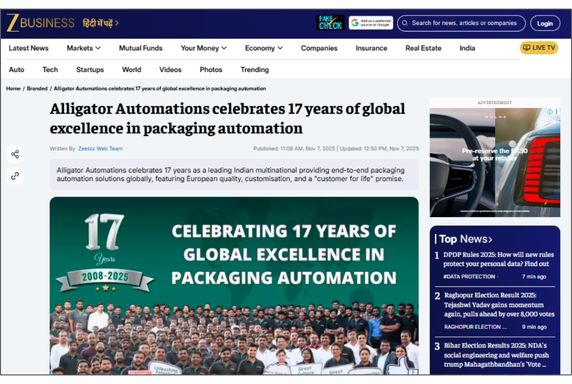The width and height of the screenshot is (572, 384).
Task: Click the article headline about Alligator Automations
Action: point(227,119)
